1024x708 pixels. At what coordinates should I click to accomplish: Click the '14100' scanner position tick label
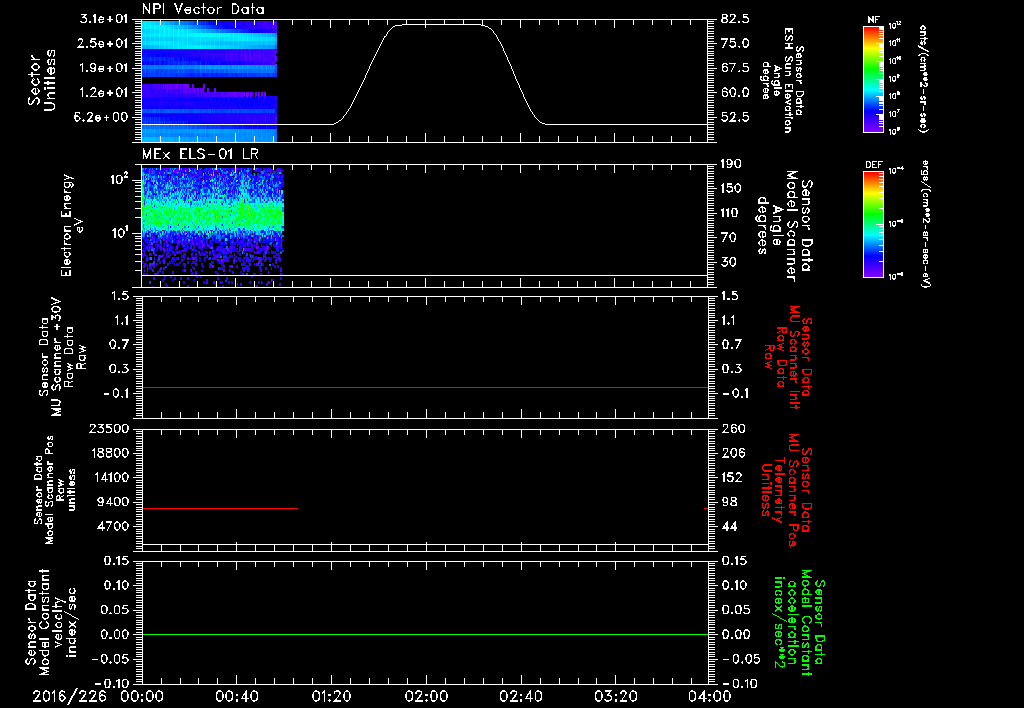point(108,477)
